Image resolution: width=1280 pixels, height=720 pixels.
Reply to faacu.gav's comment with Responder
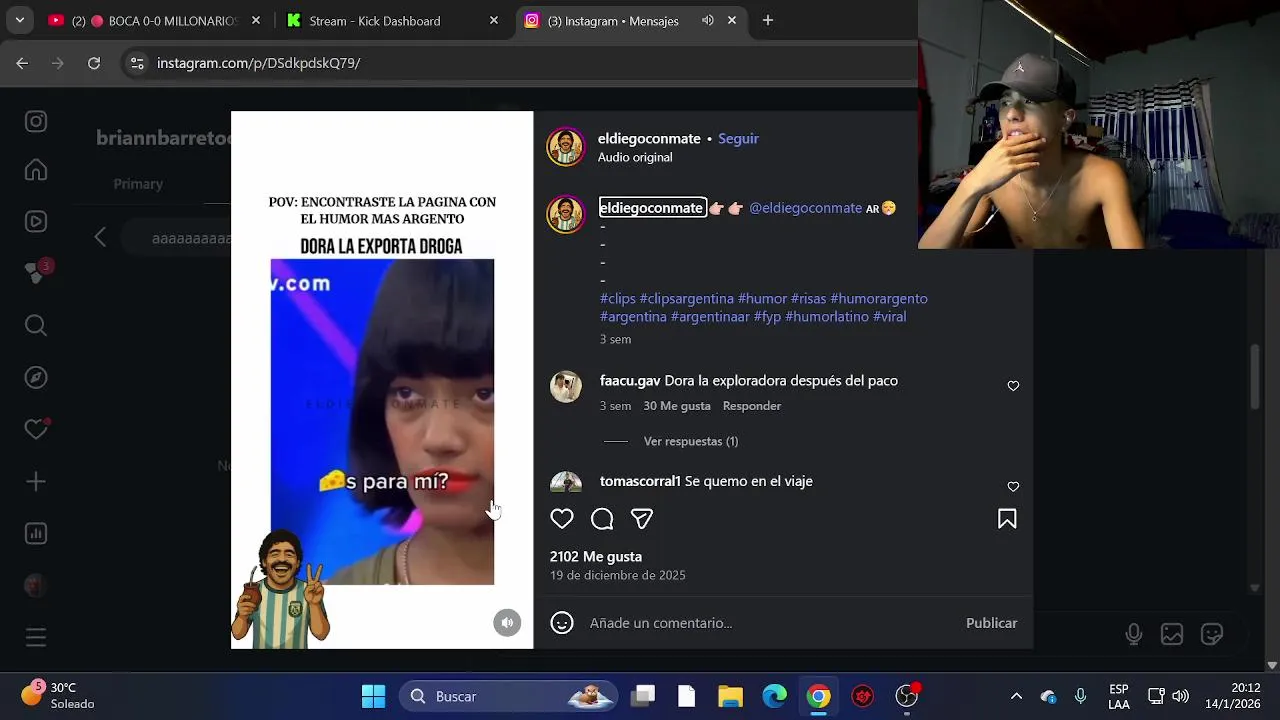[x=752, y=406]
